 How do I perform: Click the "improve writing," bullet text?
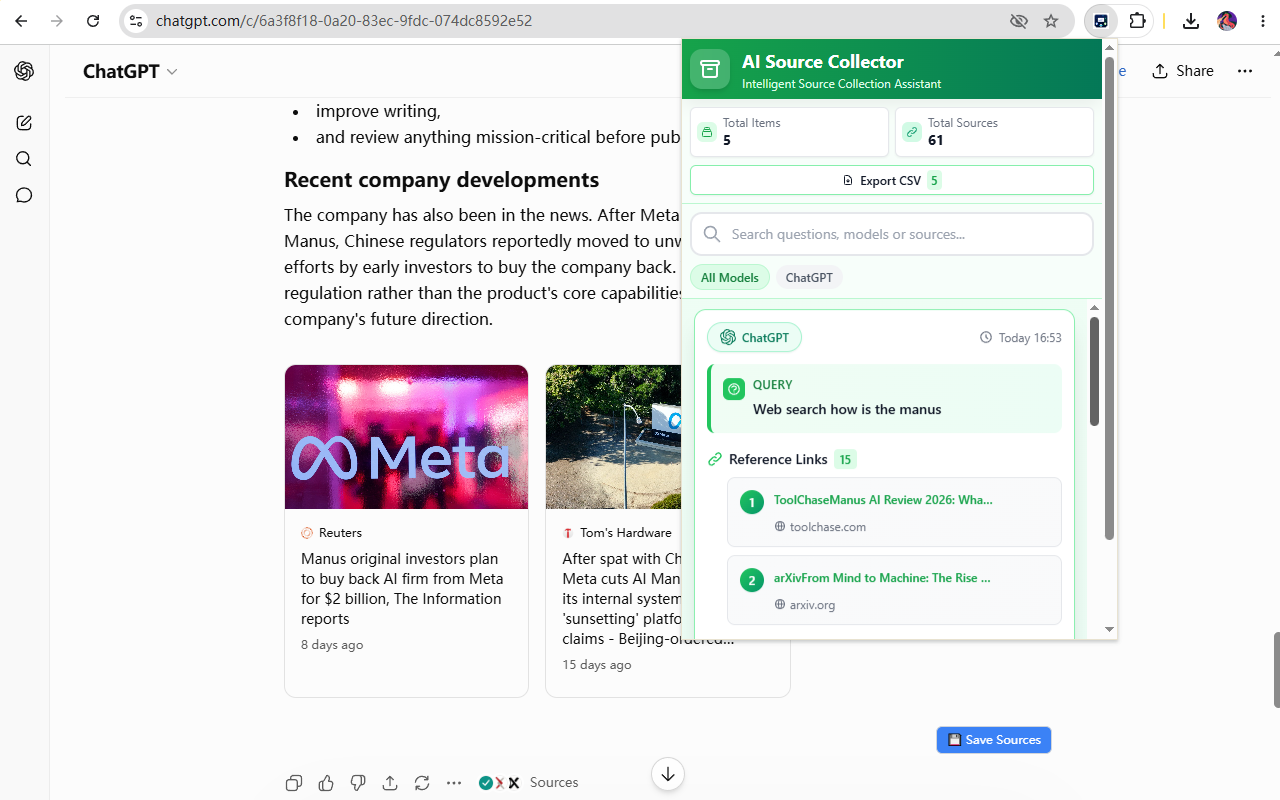378,111
